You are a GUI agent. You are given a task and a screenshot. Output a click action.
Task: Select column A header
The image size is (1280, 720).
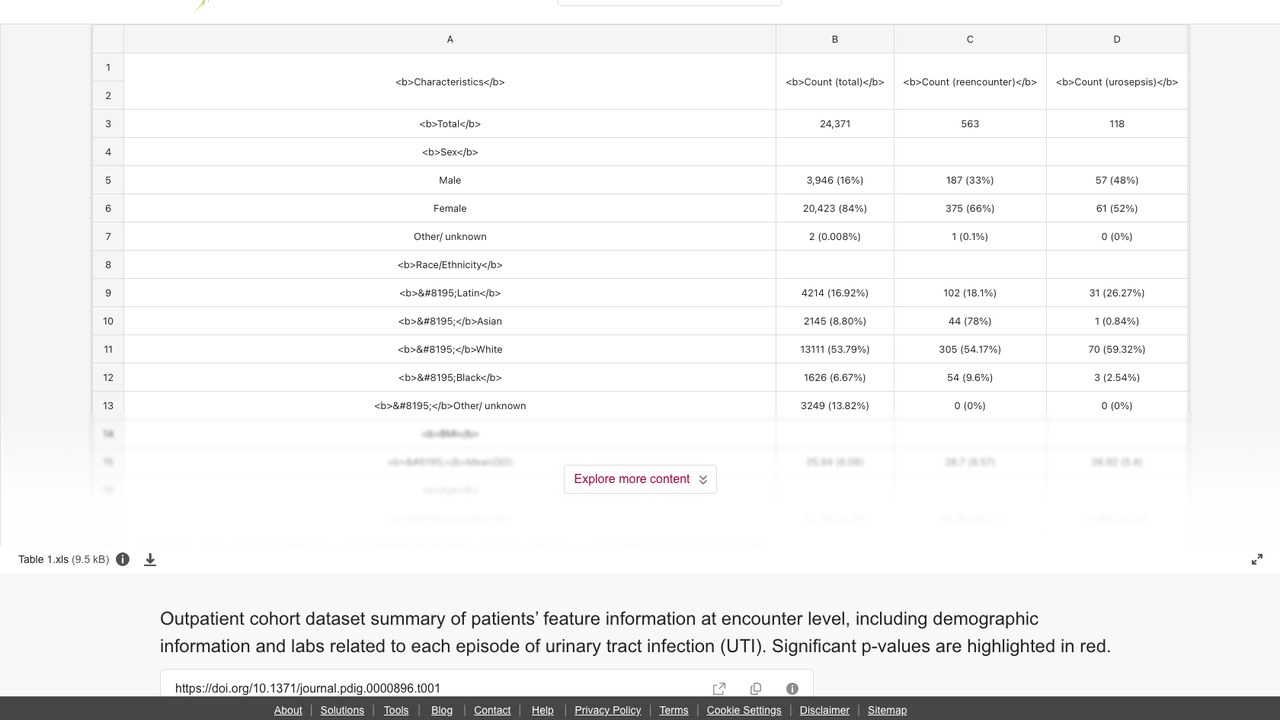click(450, 39)
